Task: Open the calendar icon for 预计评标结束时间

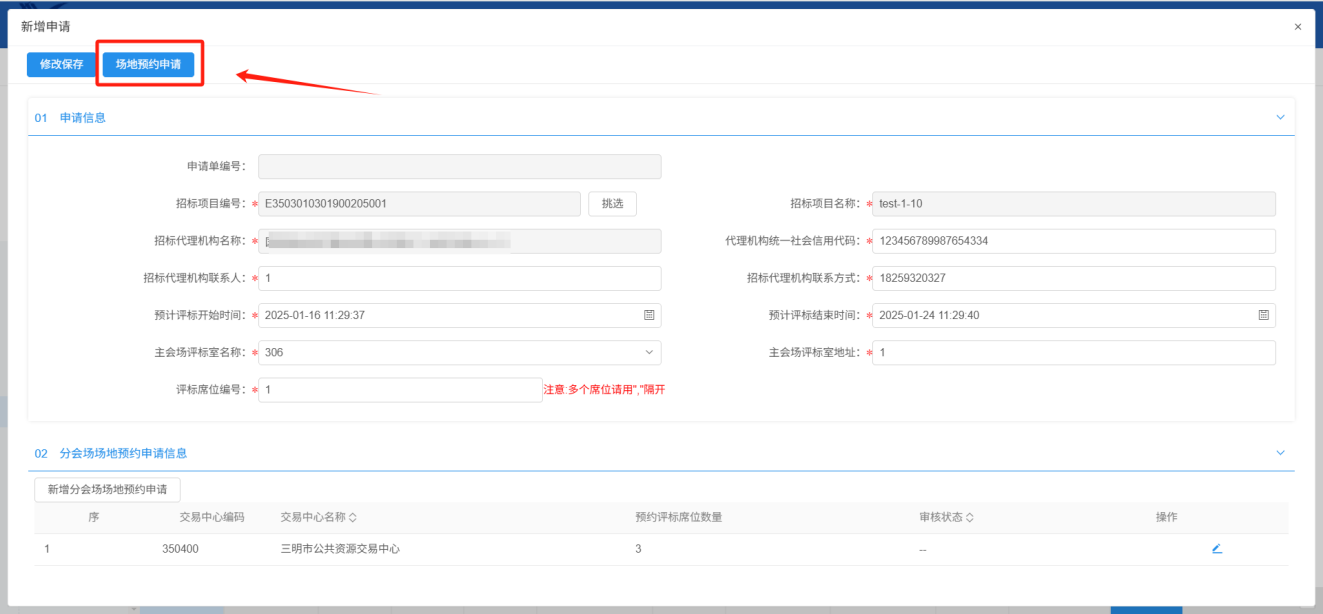Action: [1263, 315]
